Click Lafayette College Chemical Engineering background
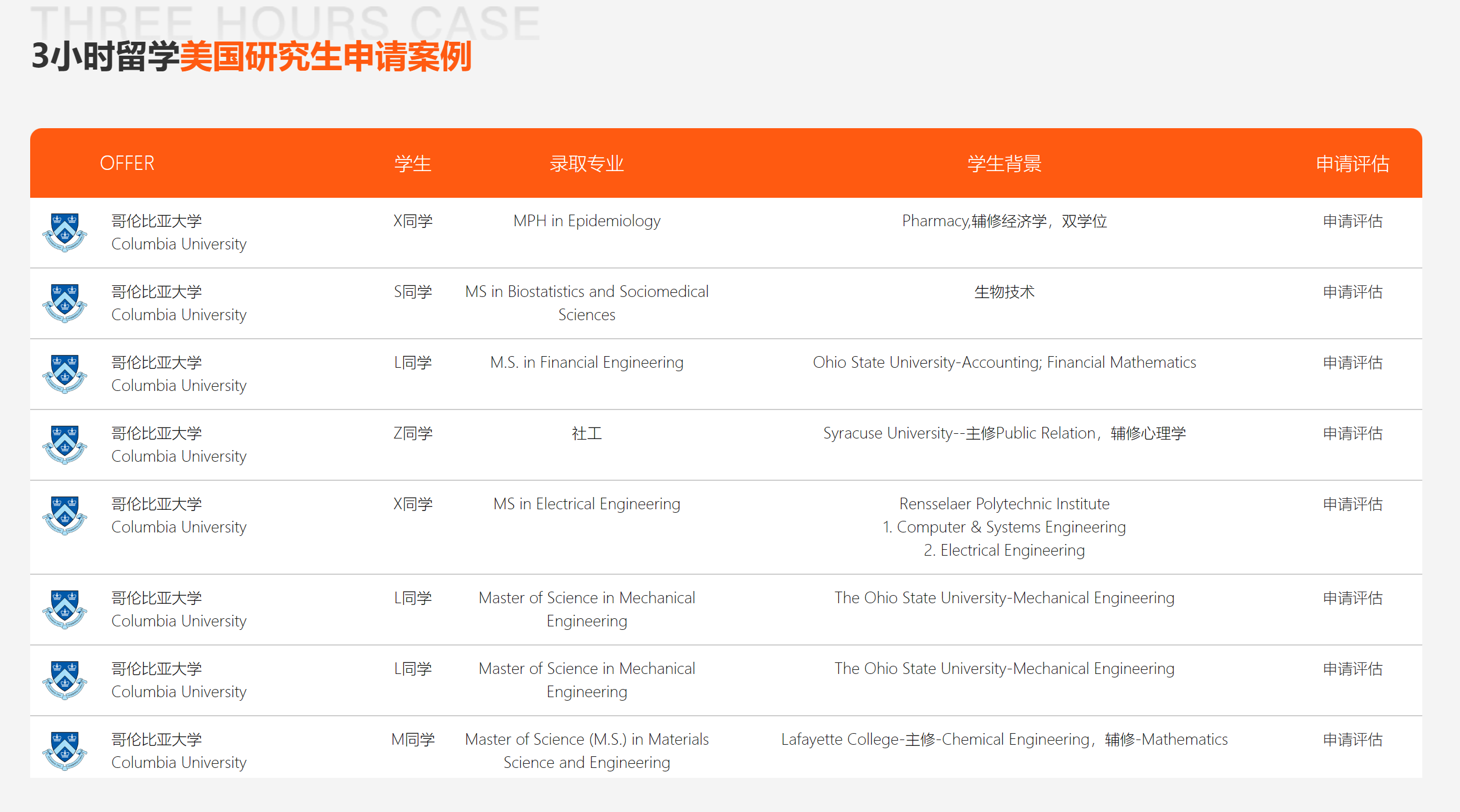1460x812 pixels. 1005,739
